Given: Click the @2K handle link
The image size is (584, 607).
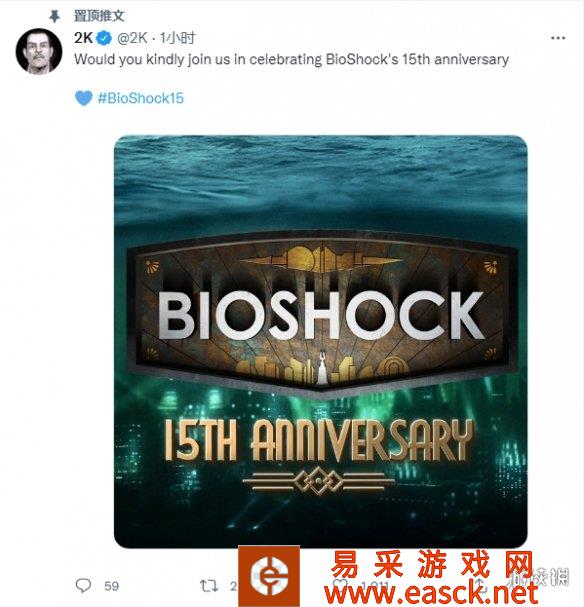Looking at the screenshot, I should pos(132,38).
